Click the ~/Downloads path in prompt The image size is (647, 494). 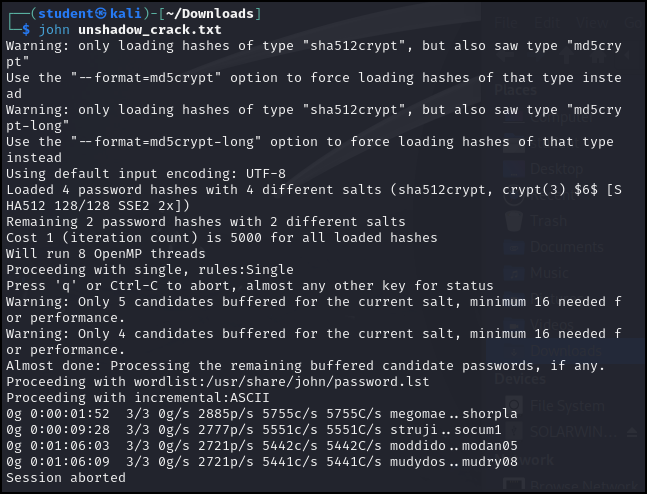coord(210,14)
